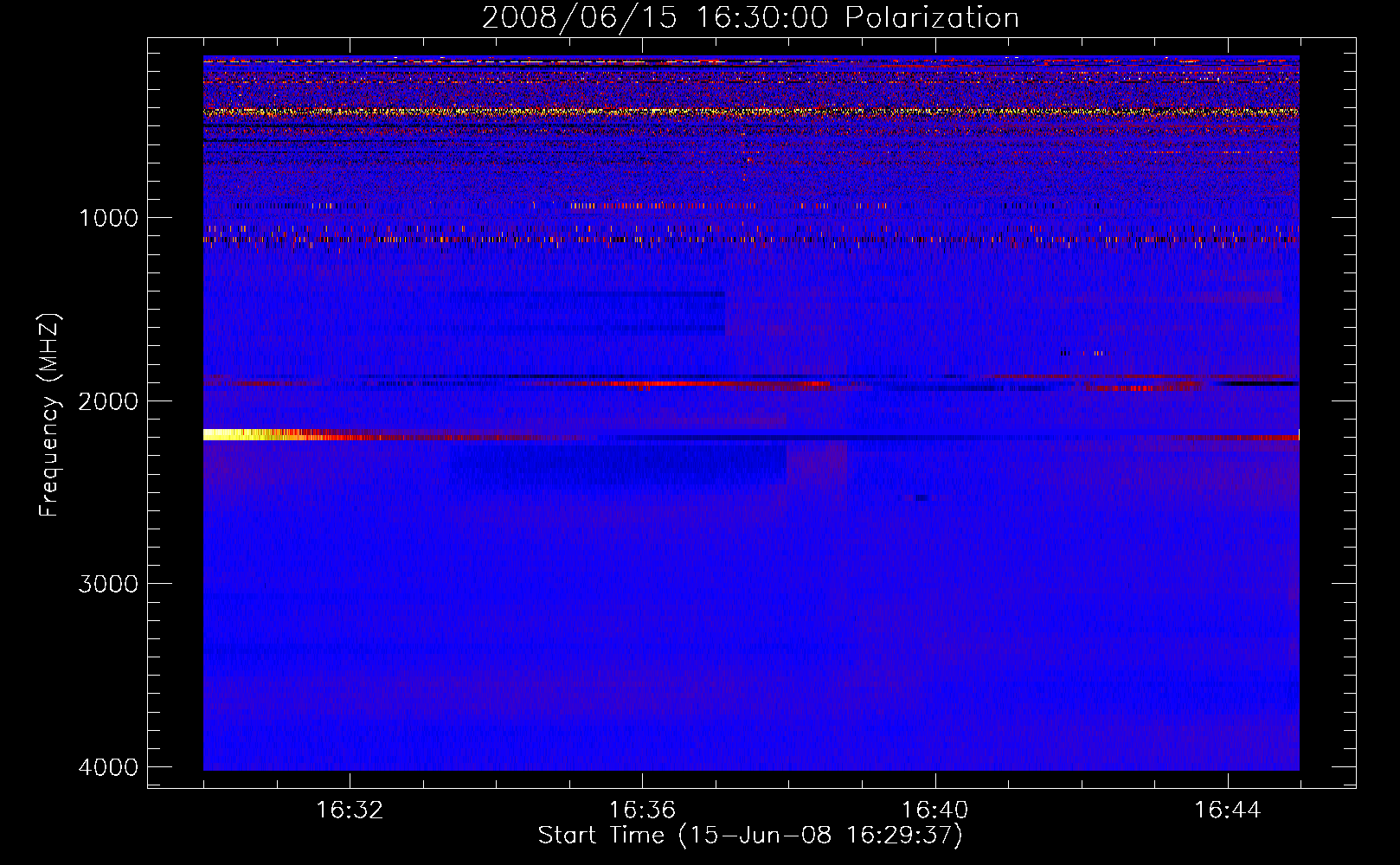Click the 16:44 time tick label

click(x=1228, y=810)
